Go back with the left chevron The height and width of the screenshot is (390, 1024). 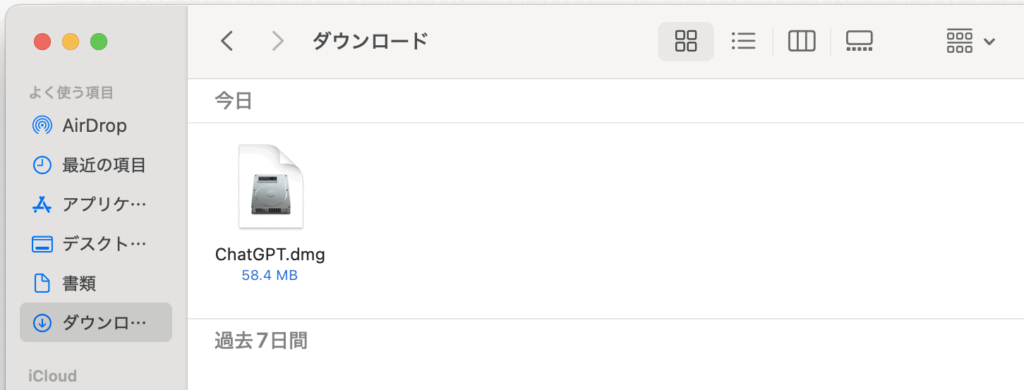[227, 42]
